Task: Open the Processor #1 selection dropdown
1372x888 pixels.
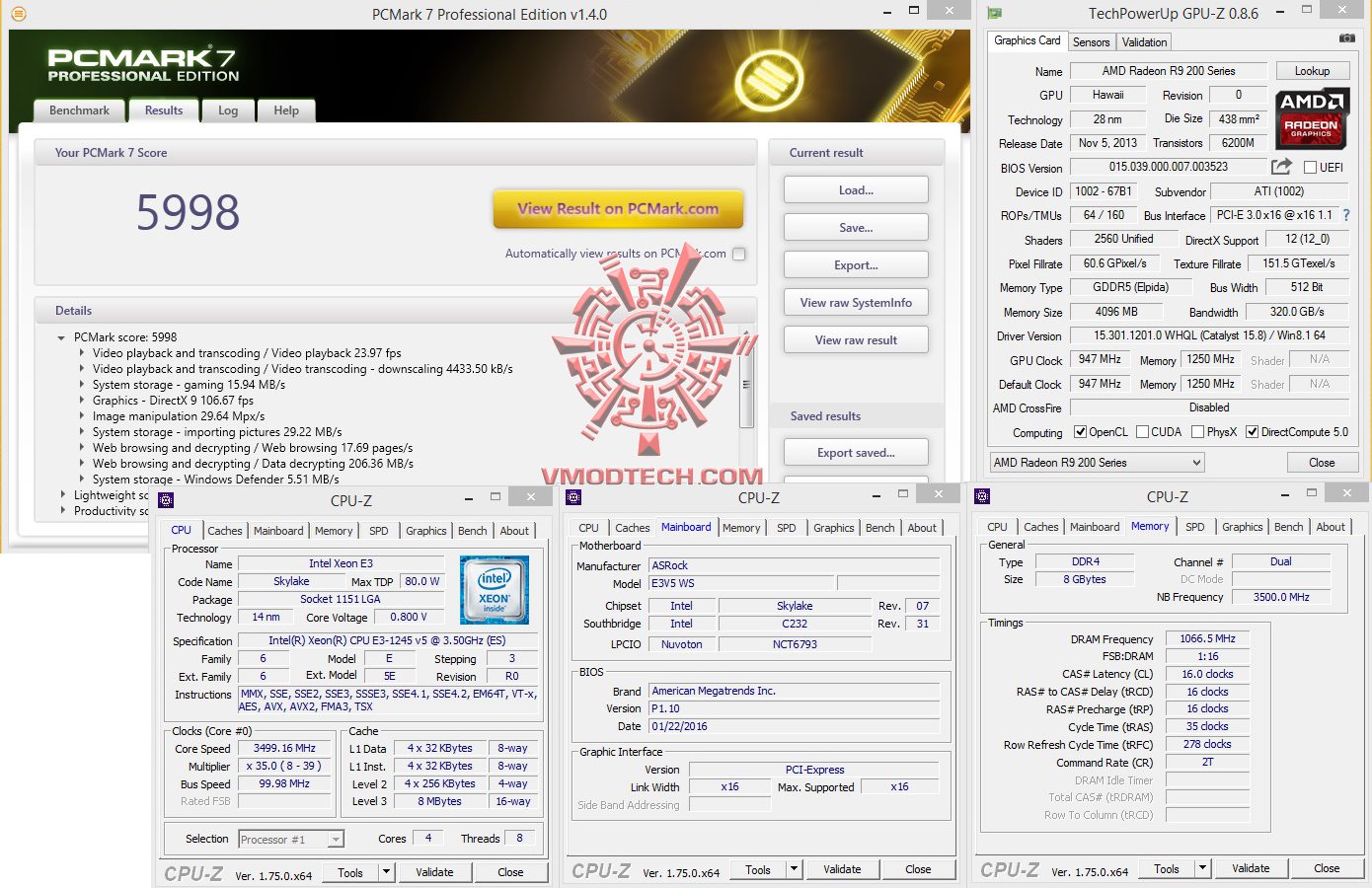Action: point(291,839)
